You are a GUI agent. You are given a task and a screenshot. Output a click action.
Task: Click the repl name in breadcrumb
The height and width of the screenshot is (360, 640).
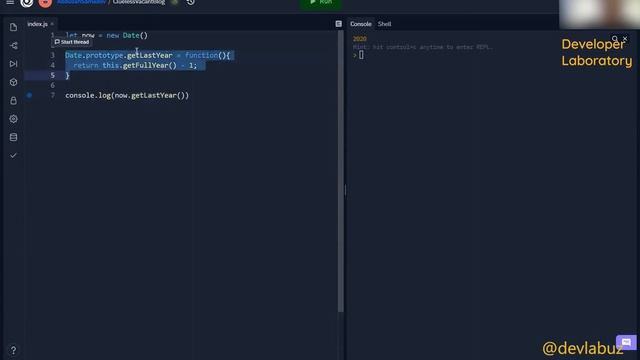point(139,2)
